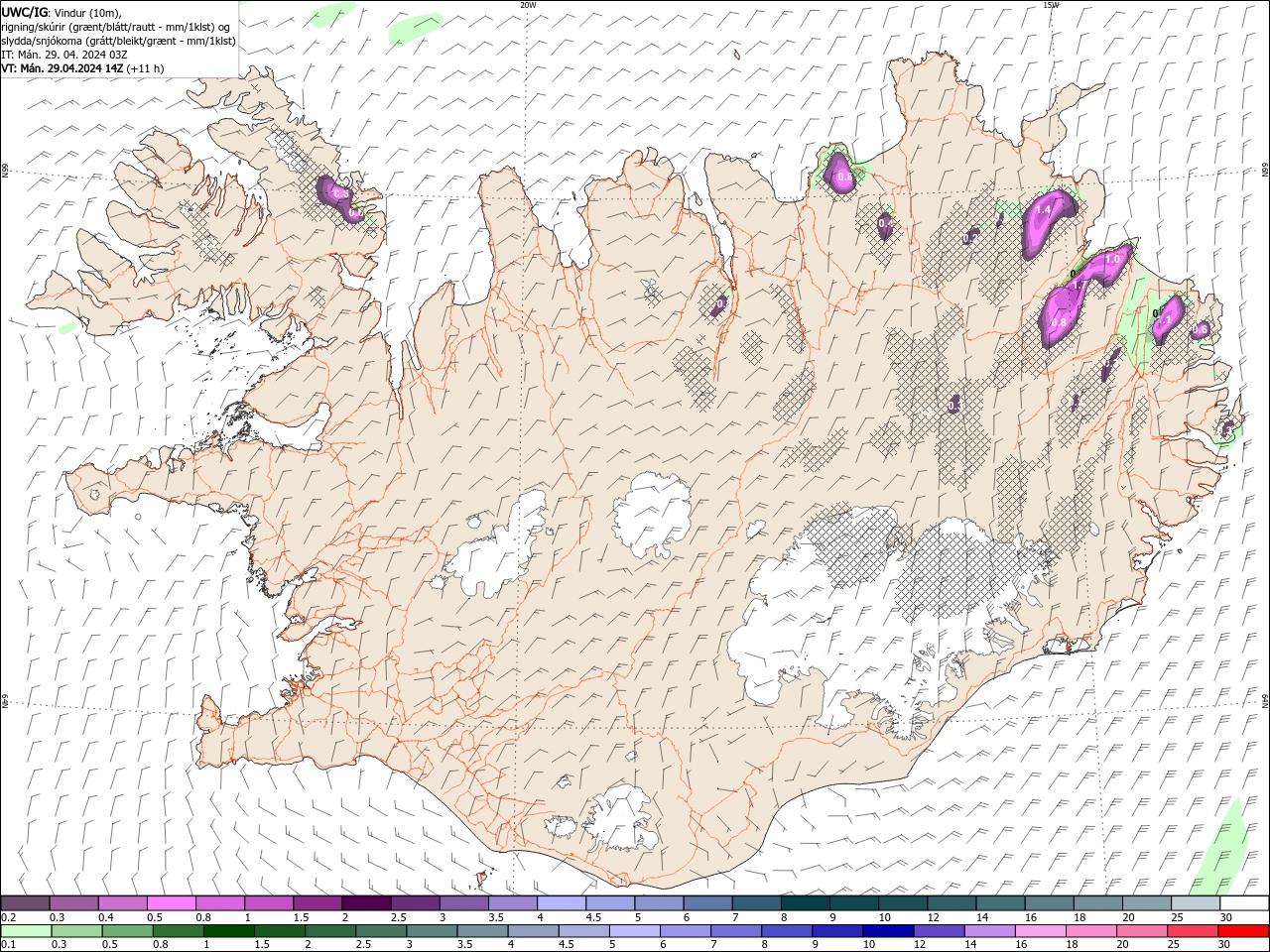Viewport: 1270px width, 952px height.
Task: Click the 1.4 snowfall value label
Action: (1043, 210)
